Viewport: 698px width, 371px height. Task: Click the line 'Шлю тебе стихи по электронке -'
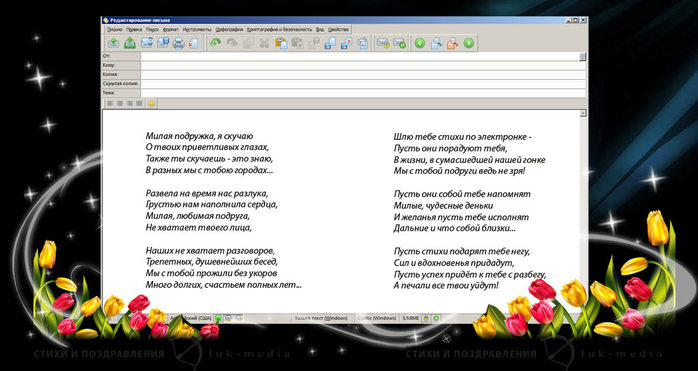pyautogui.click(x=463, y=137)
